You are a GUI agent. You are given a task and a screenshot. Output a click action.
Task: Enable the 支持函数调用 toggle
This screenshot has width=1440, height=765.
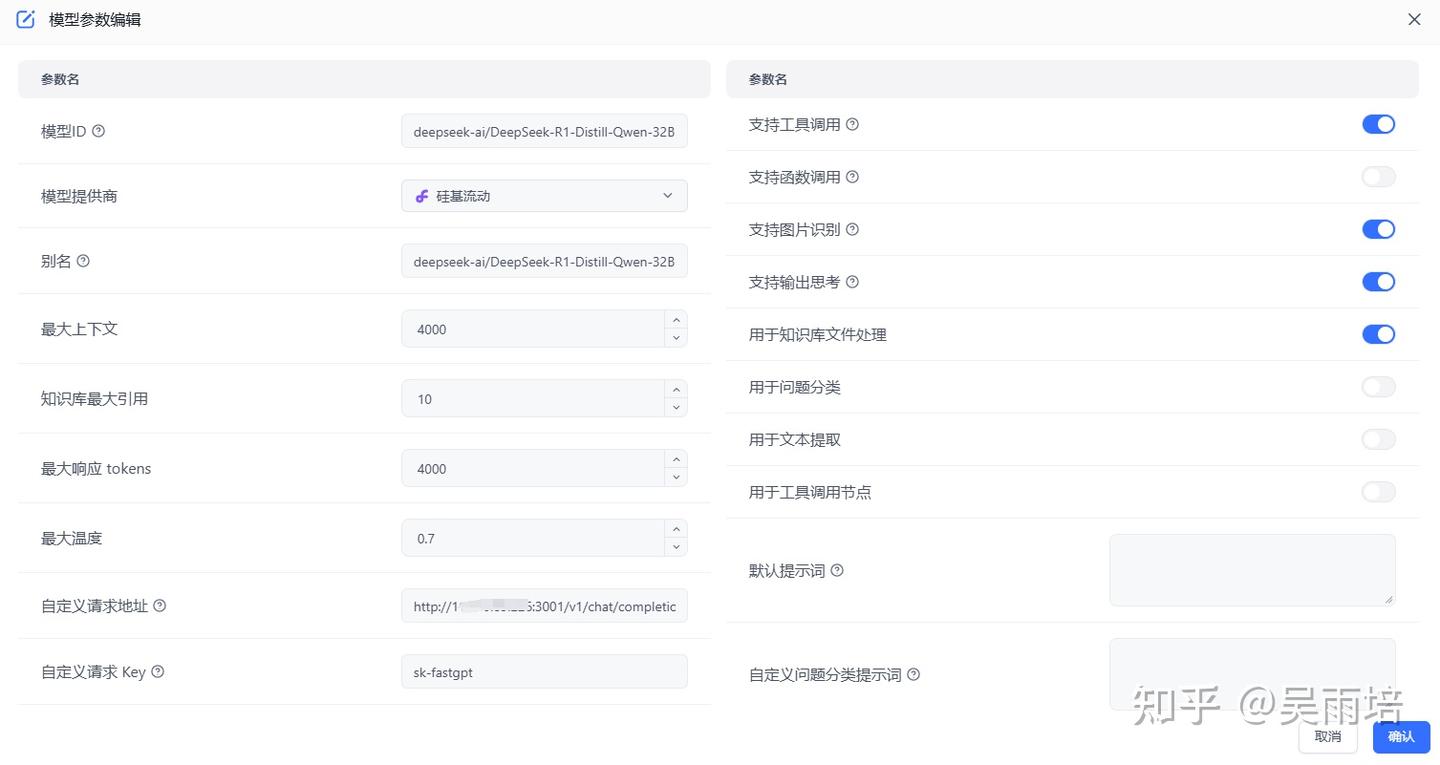click(x=1378, y=176)
